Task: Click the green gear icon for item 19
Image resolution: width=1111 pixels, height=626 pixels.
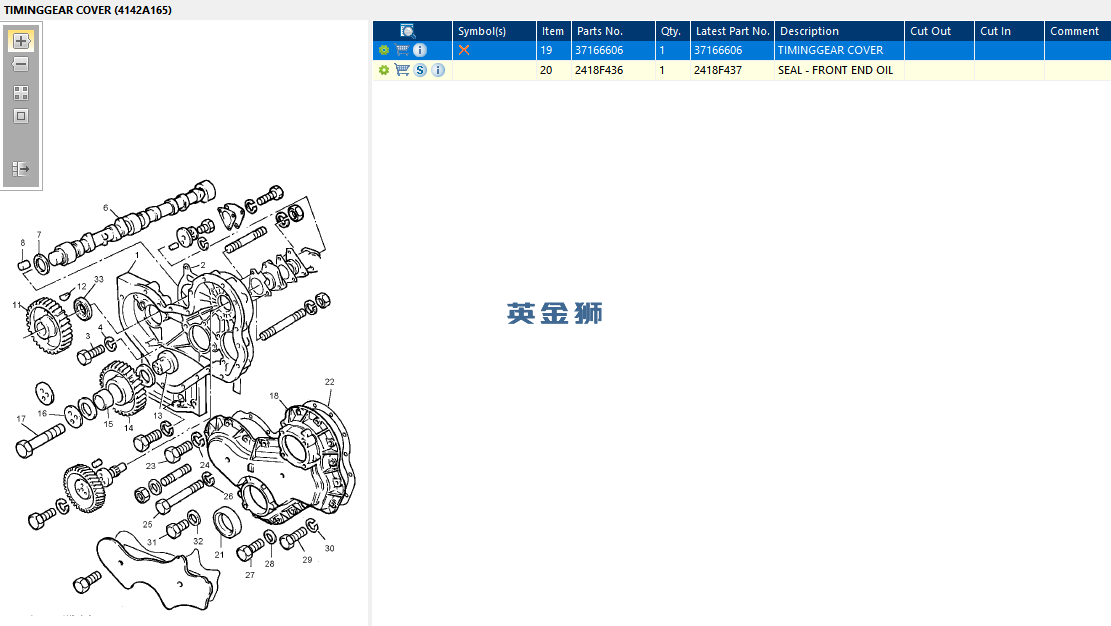Action: pos(383,50)
